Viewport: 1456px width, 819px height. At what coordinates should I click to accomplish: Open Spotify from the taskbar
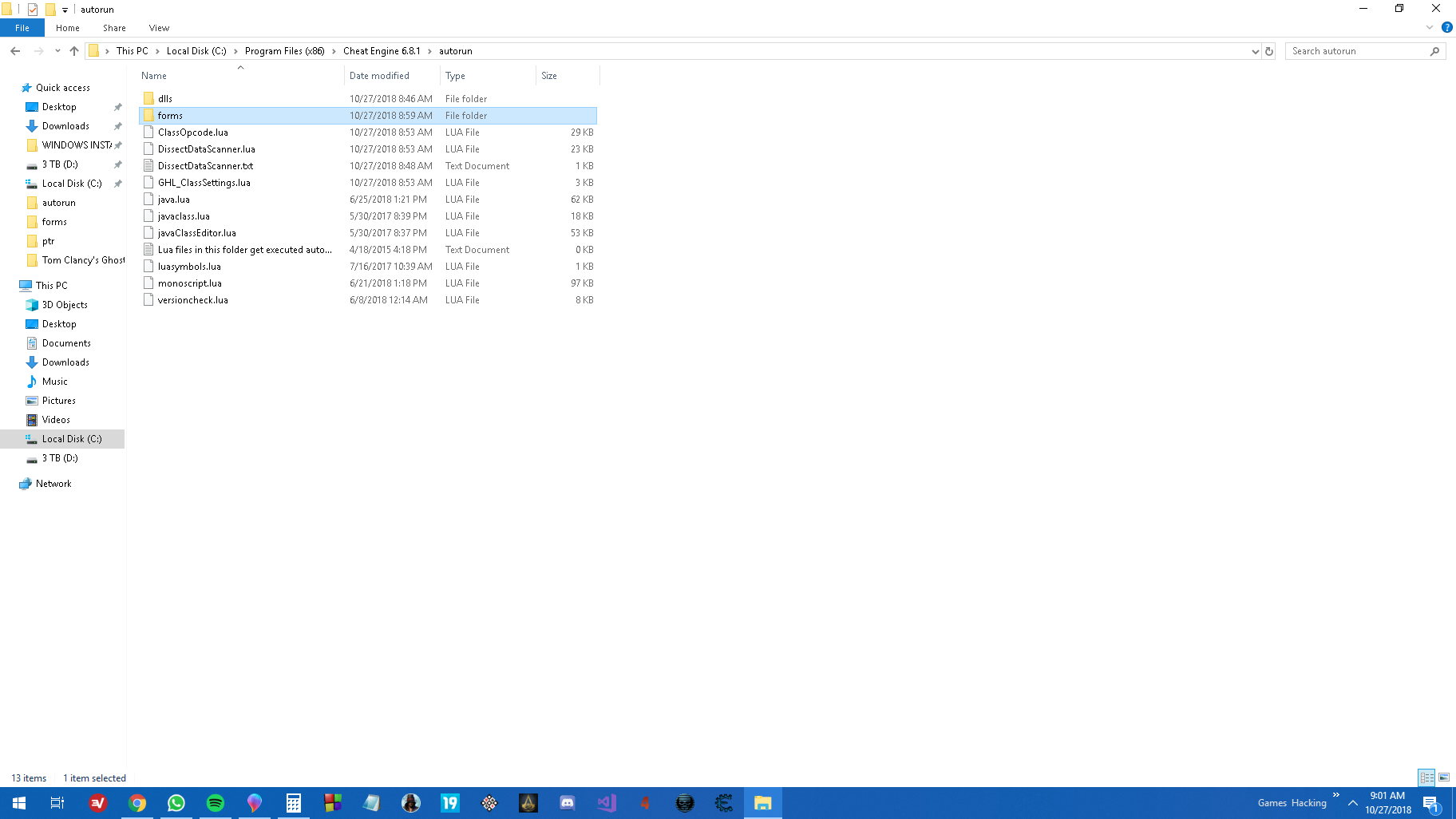[216, 803]
